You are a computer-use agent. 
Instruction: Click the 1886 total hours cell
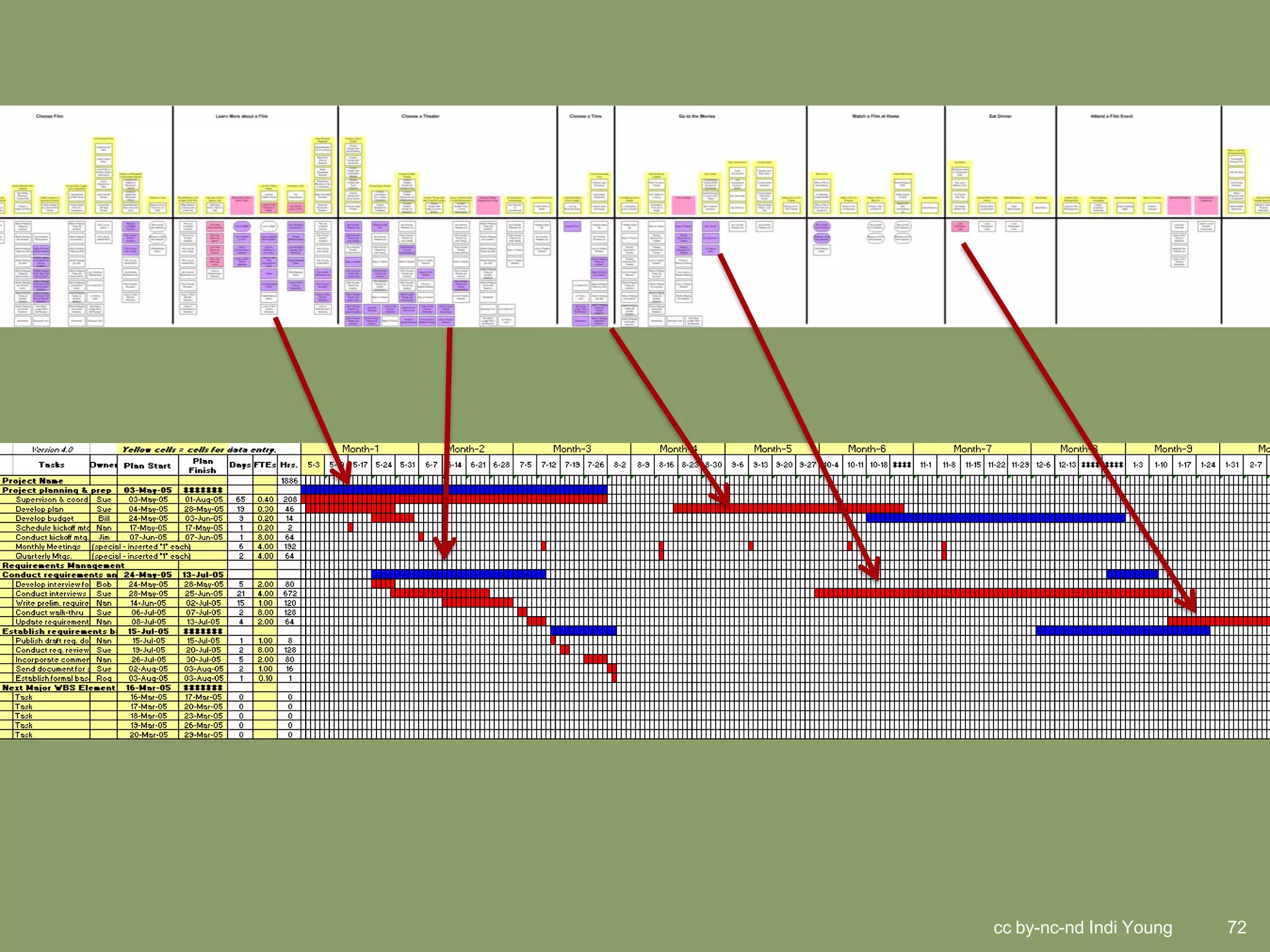point(289,480)
